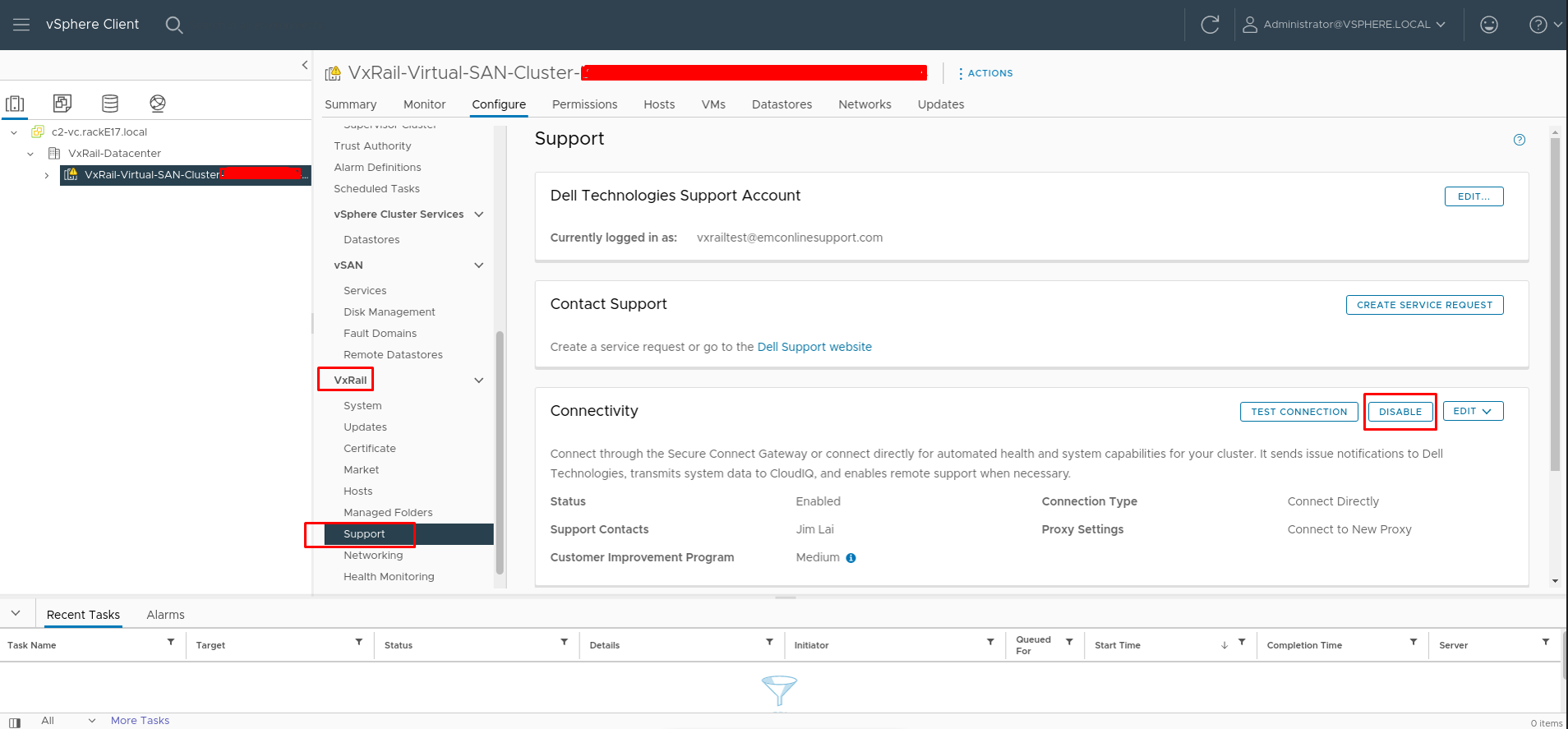1568x729 pixels.
Task: Edit the Dell Technologies Support Account
Action: 1474,196
